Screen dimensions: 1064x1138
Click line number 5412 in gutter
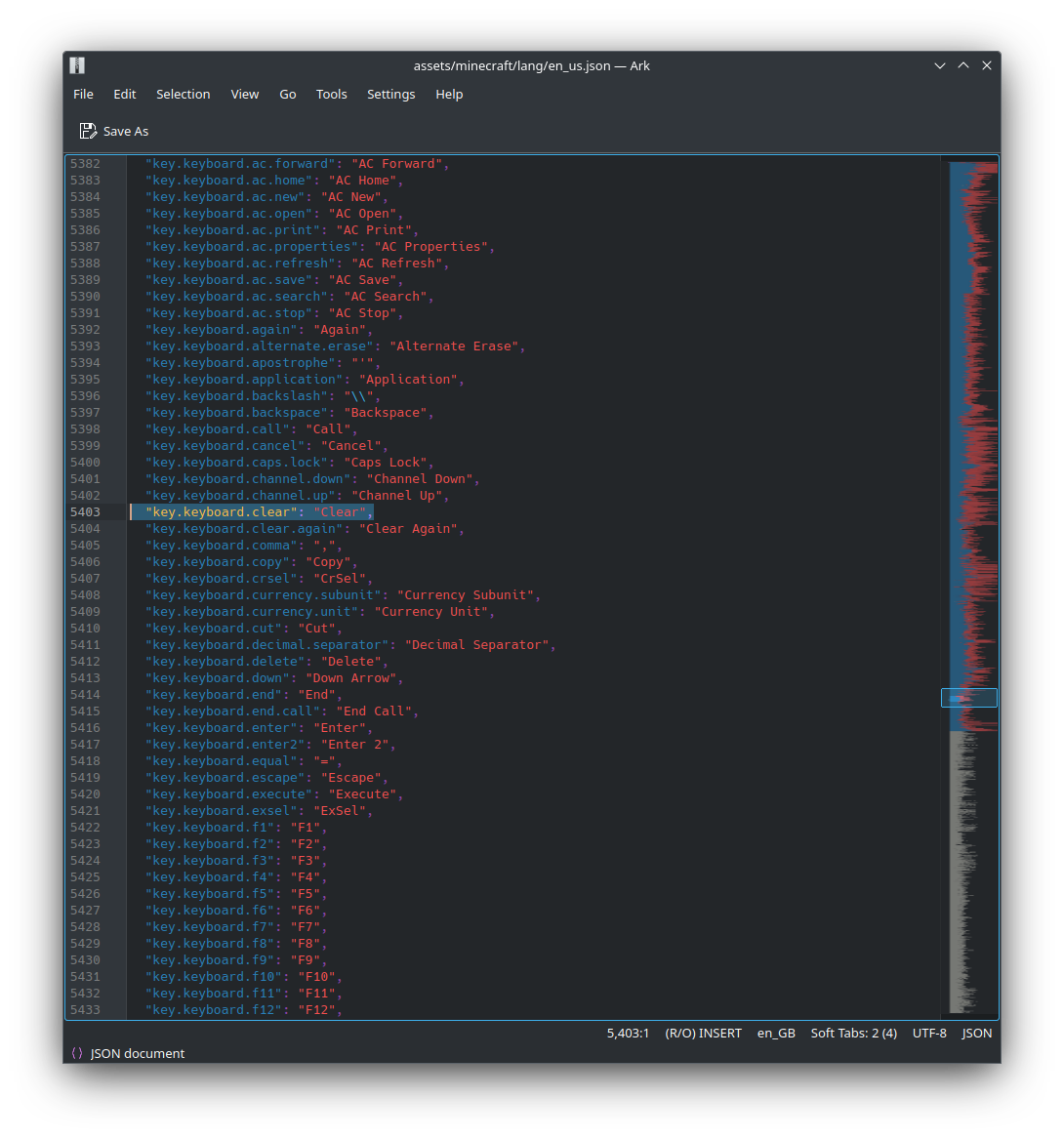[x=86, y=661]
